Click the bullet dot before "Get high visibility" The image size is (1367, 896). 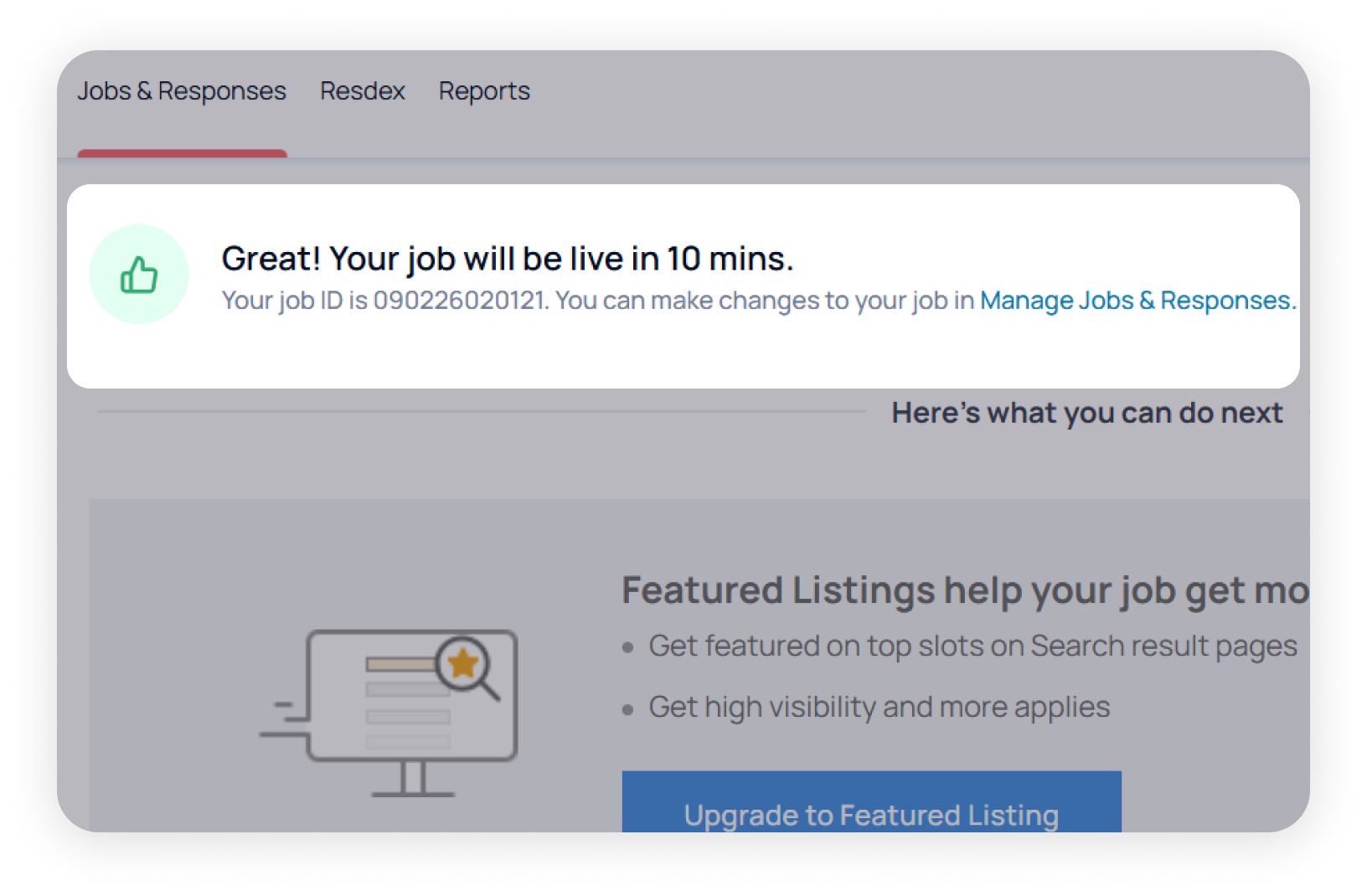click(628, 710)
